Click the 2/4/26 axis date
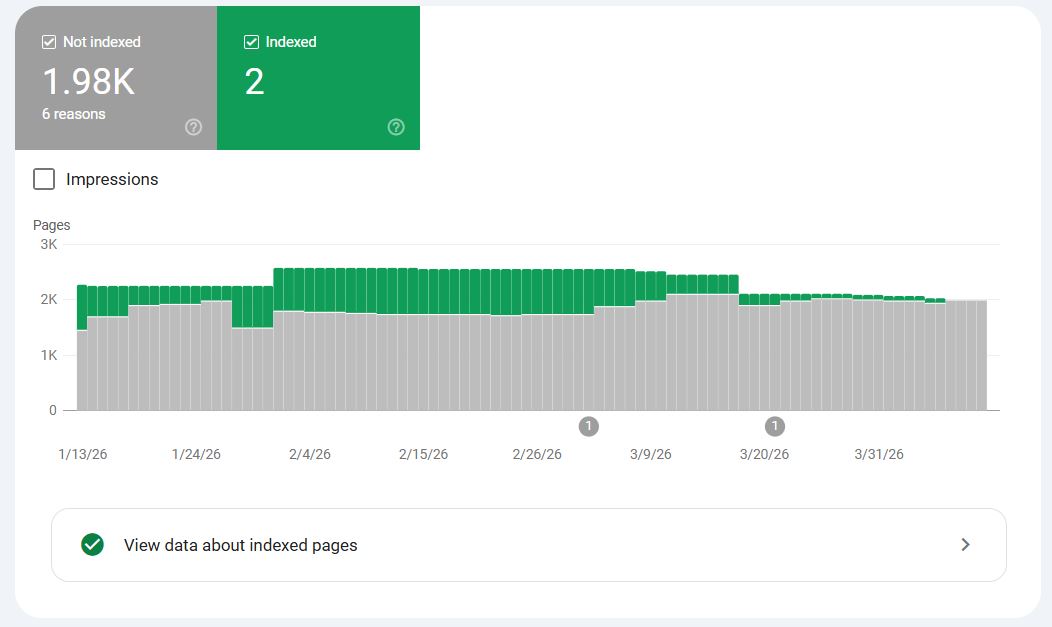The height and width of the screenshot is (627, 1052). [x=310, y=454]
